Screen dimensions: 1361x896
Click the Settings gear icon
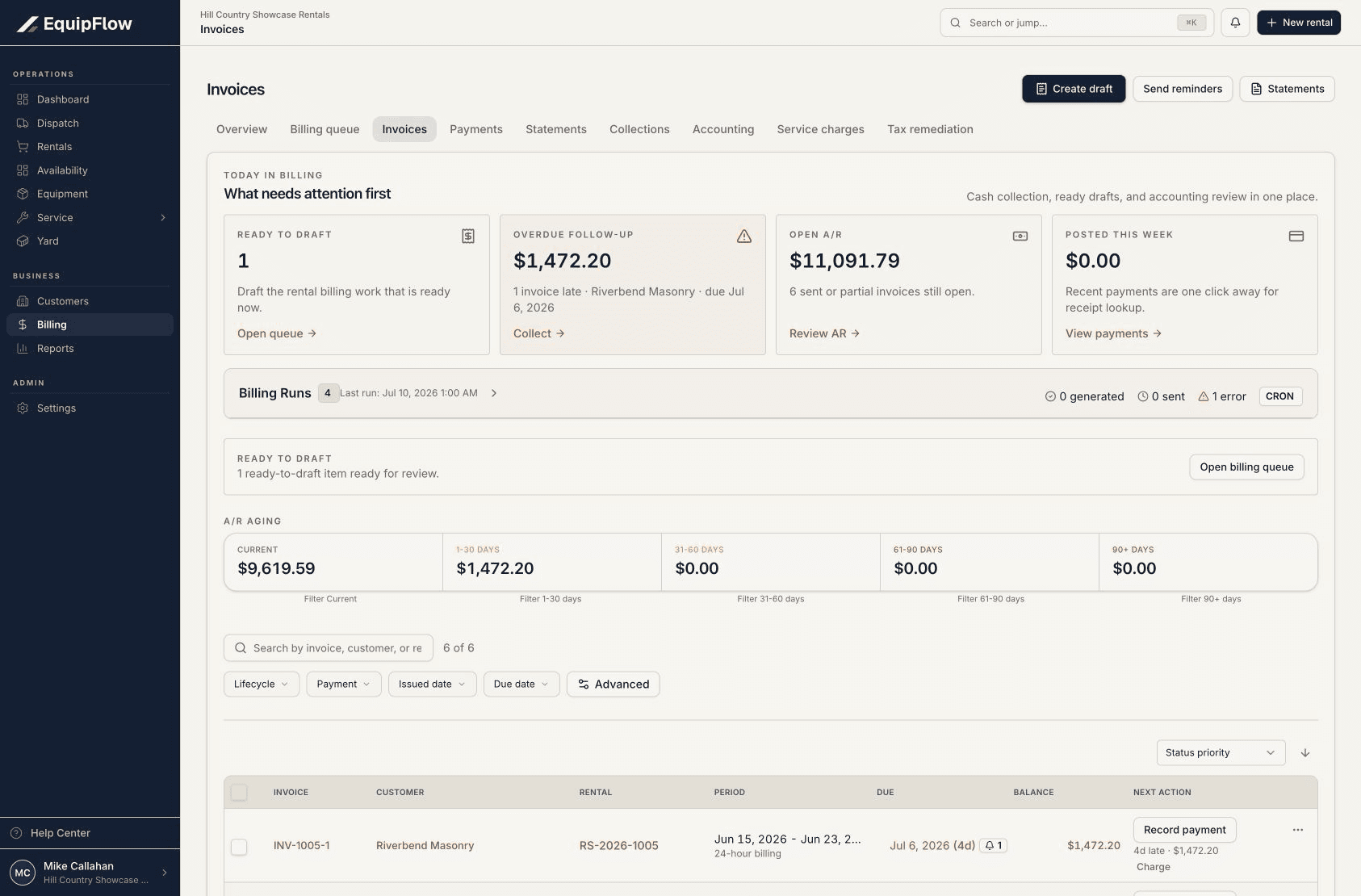(23, 408)
